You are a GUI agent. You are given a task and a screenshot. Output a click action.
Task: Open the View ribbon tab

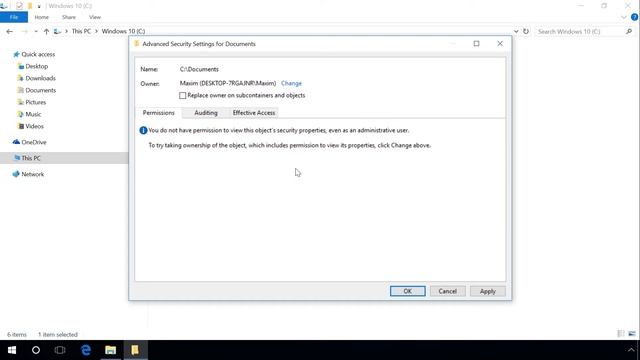(x=95, y=17)
